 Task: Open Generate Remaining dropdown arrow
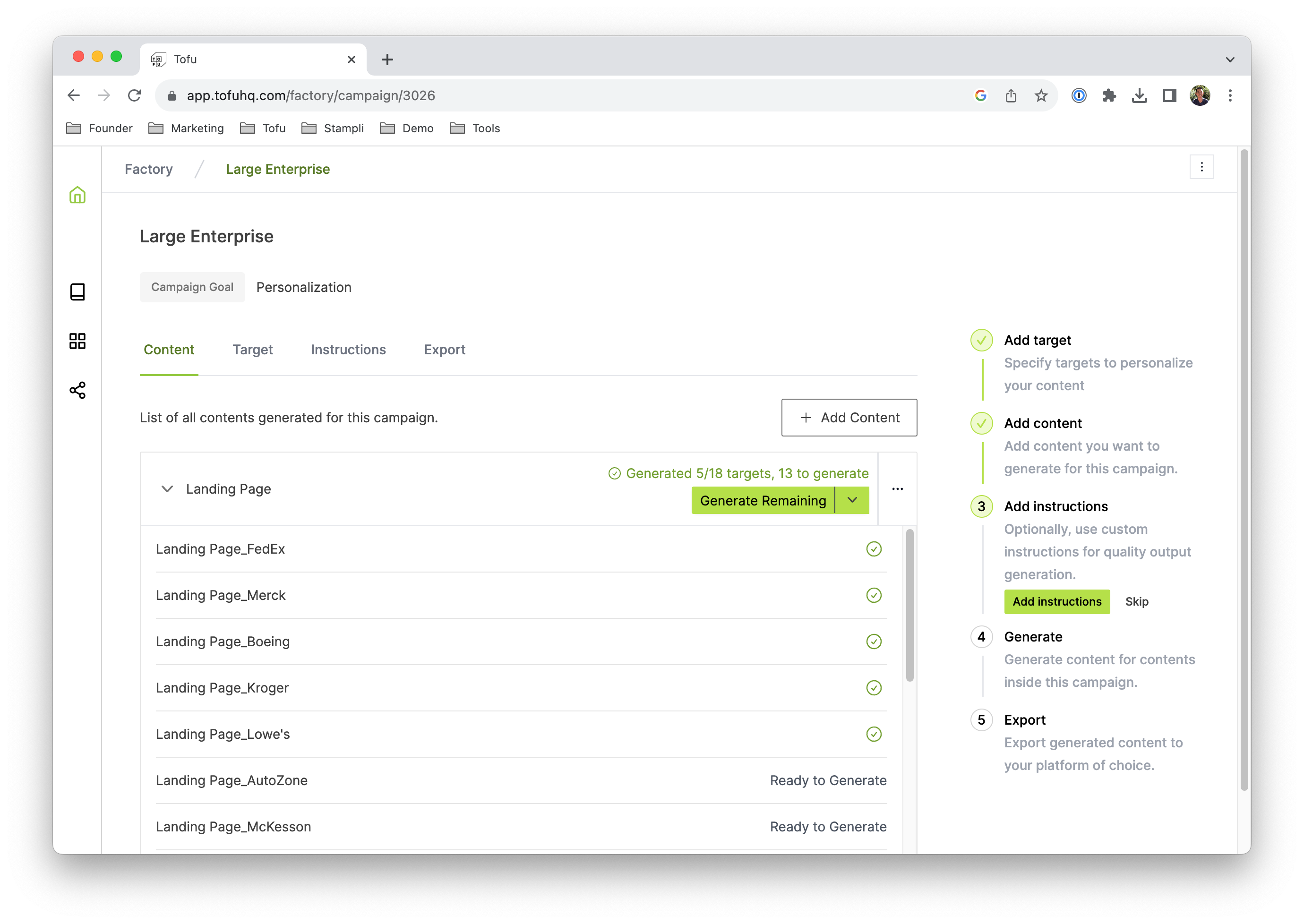tap(852, 500)
